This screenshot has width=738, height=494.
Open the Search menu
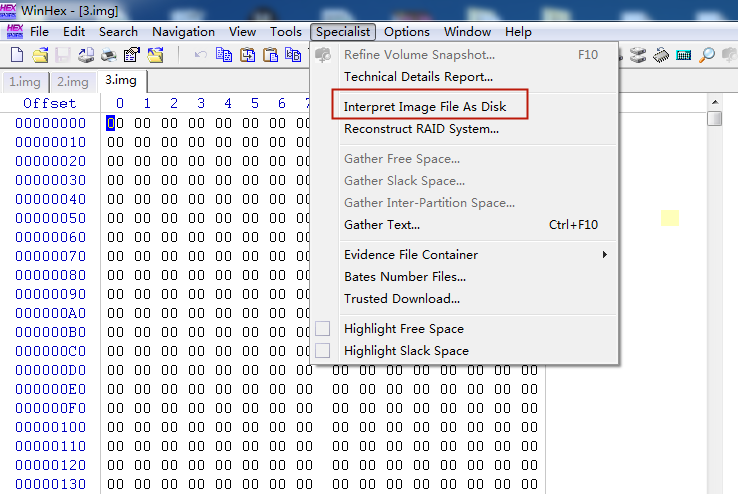pyautogui.click(x=118, y=32)
